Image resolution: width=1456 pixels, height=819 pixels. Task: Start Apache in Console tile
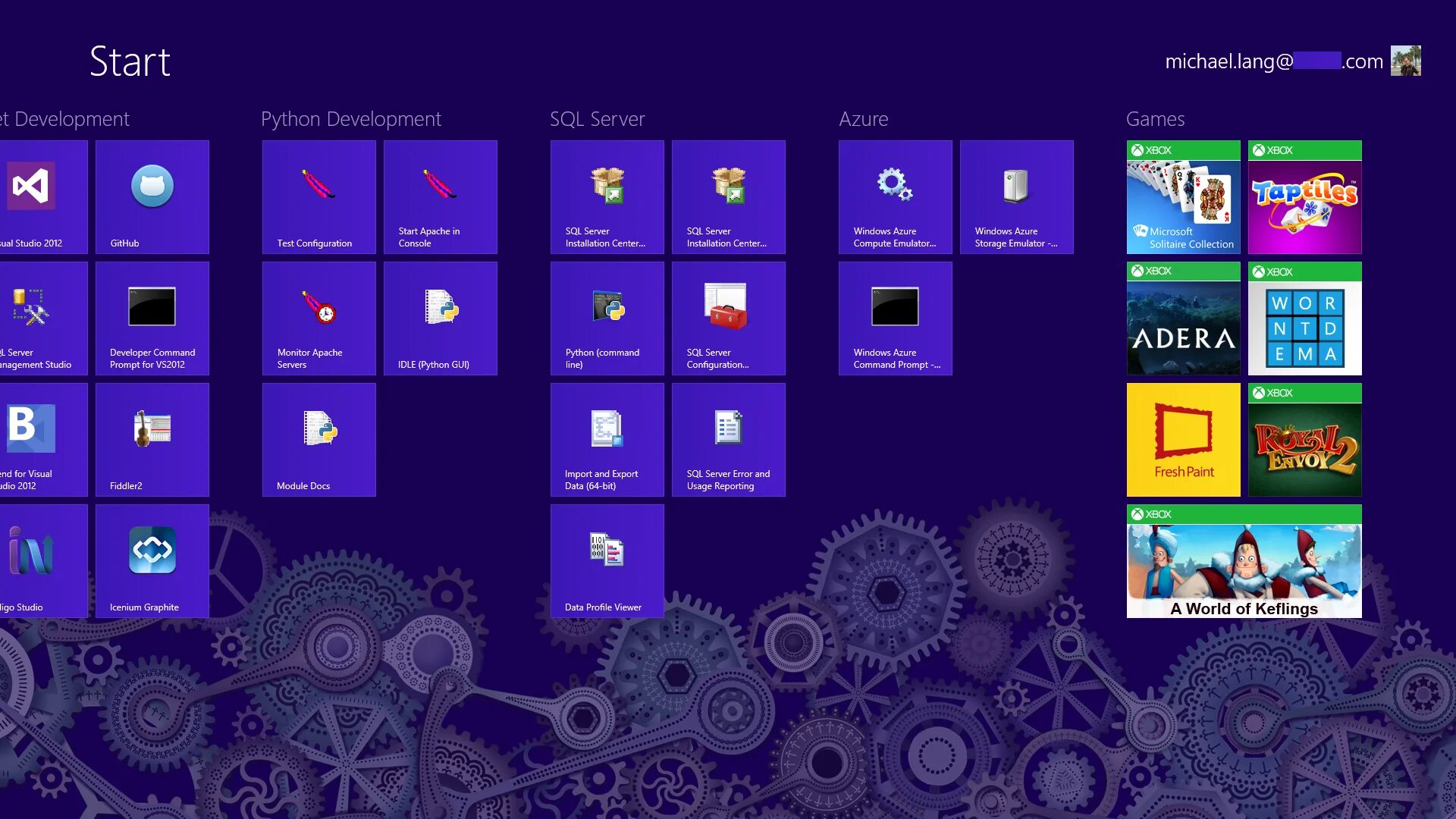coord(440,197)
